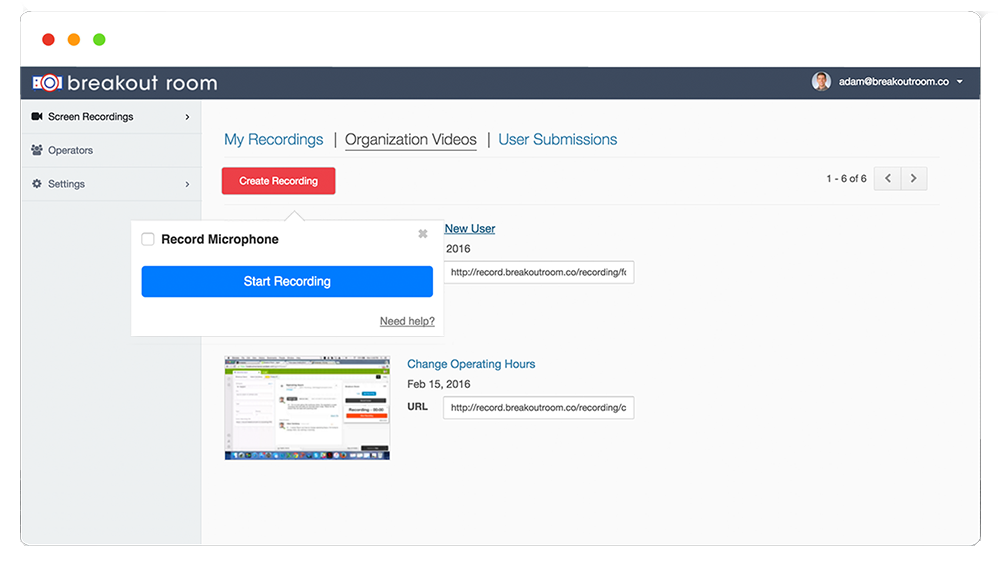Open the Change Operating Hours video thumbnail
The height and width of the screenshot is (564, 1000).
[x=307, y=408]
